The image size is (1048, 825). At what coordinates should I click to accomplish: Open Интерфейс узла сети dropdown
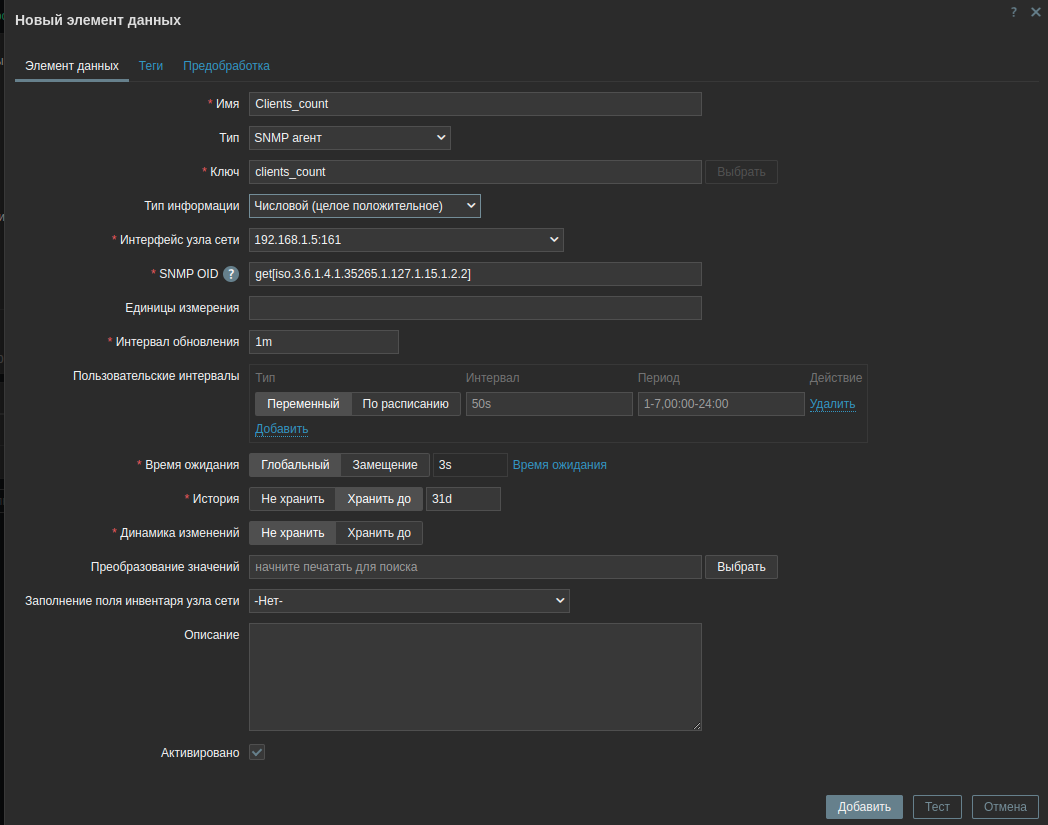point(405,240)
